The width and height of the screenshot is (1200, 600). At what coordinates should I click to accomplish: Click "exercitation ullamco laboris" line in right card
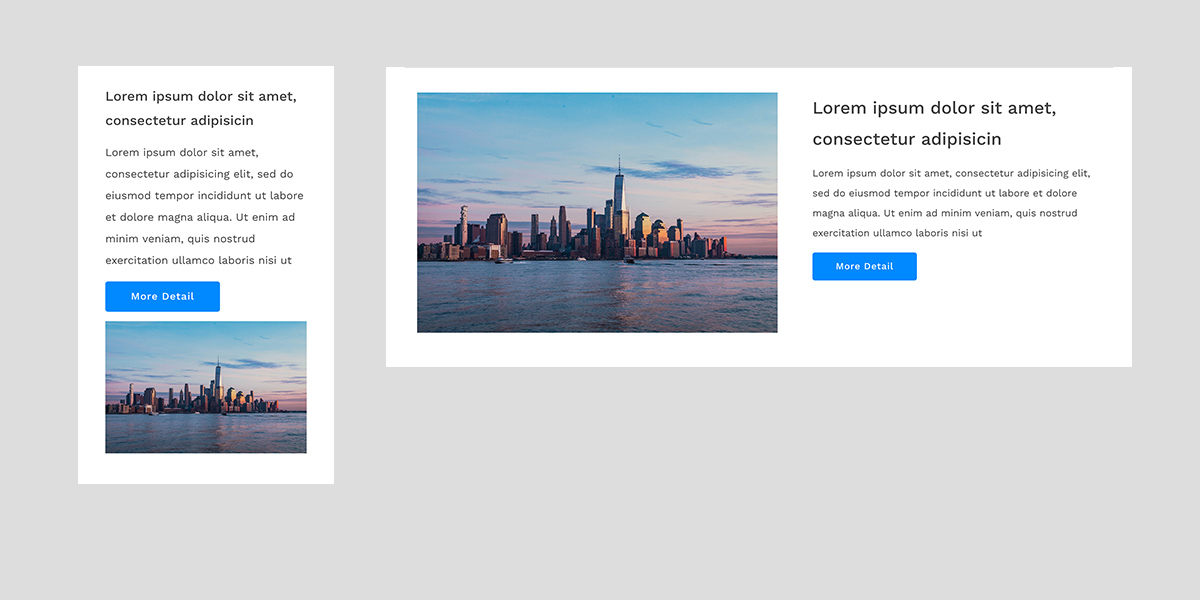[x=897, y=233]
